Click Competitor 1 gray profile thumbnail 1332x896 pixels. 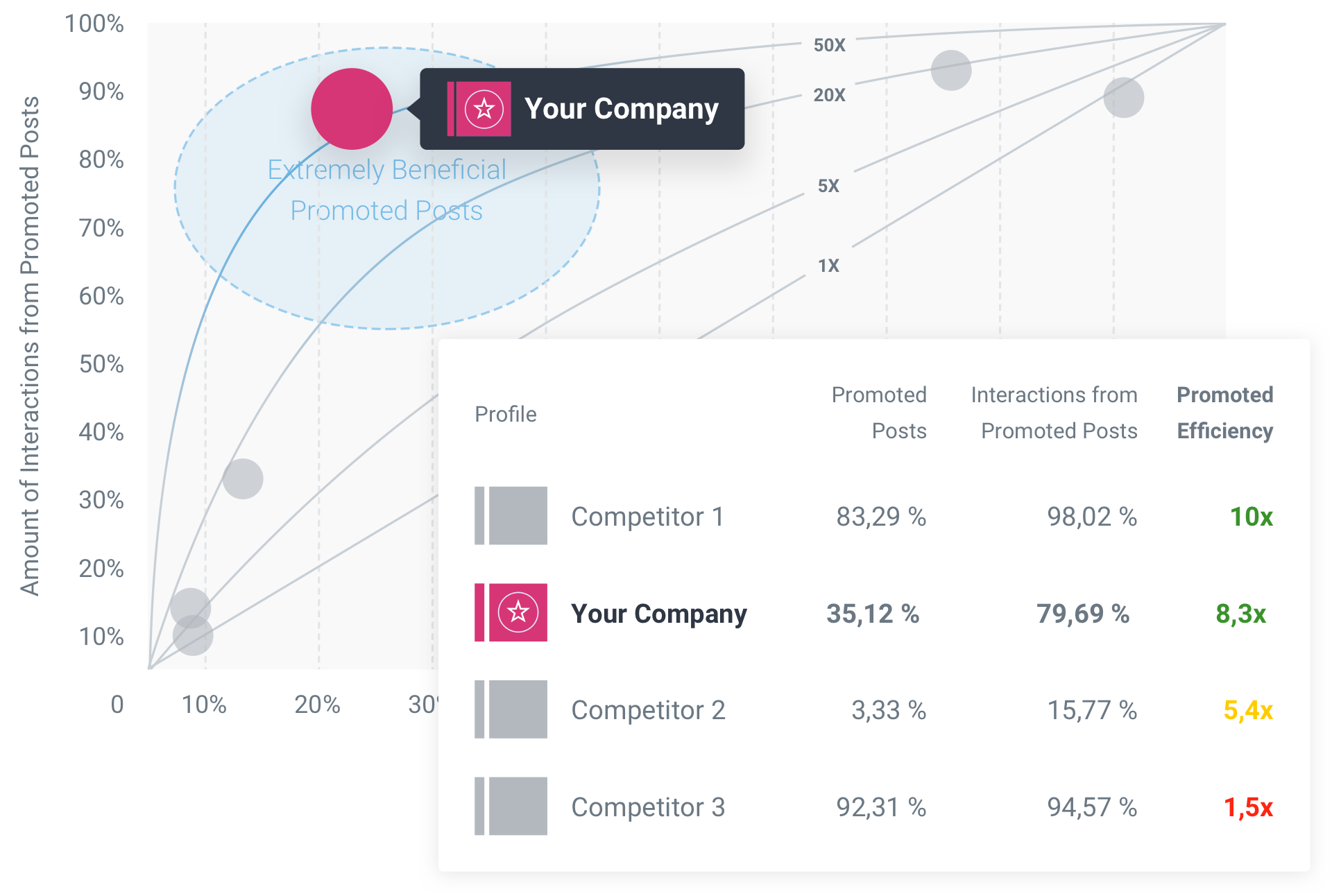pos(511,515)
